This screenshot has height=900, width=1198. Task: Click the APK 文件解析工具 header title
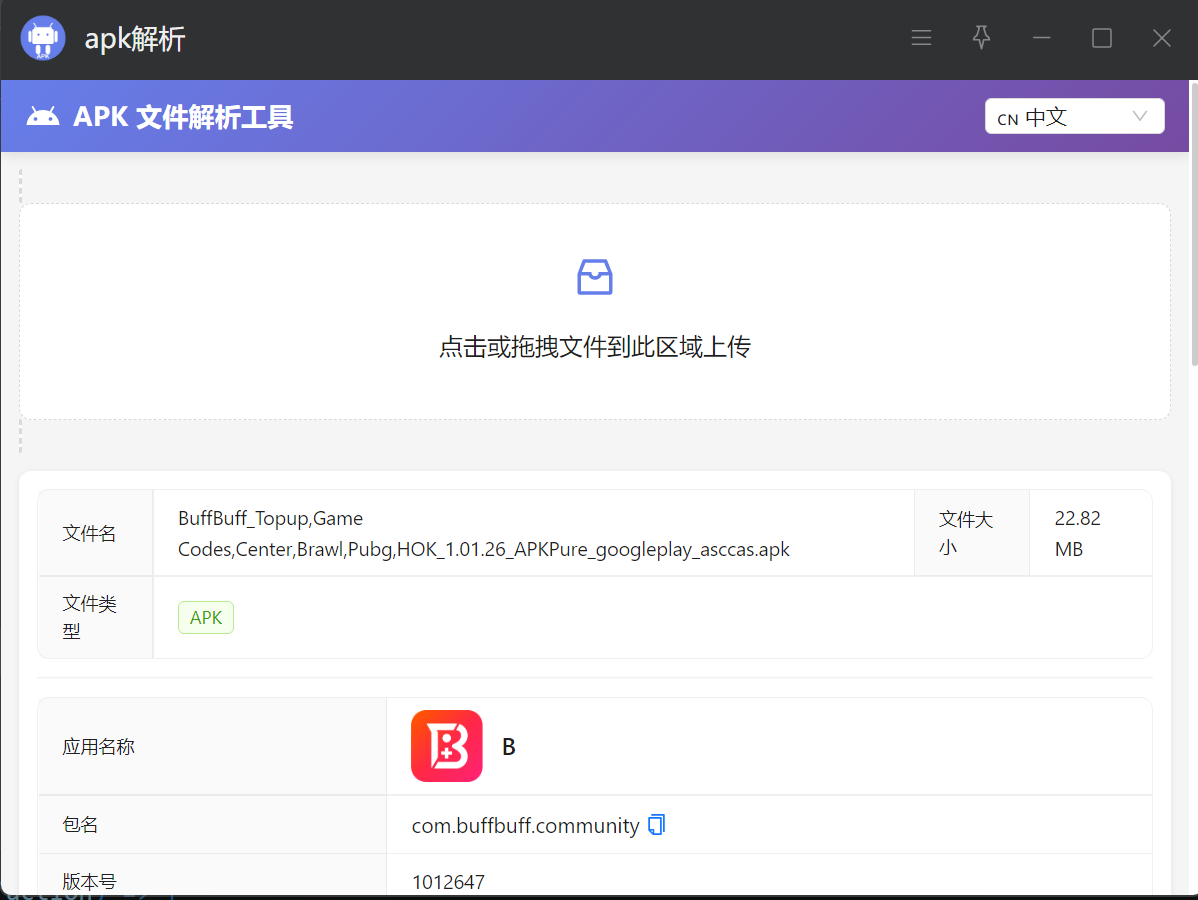[x=183, y=117]
